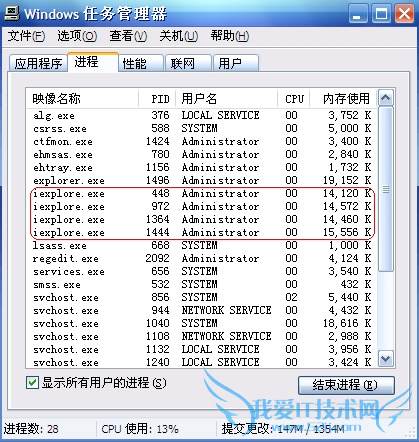Open the 查看(V) menu

coord(128,36)
